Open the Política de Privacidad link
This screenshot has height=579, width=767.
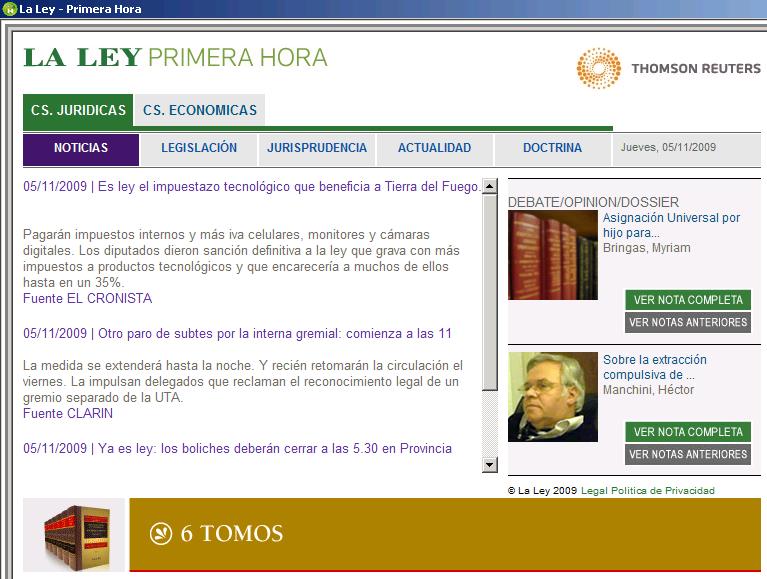tap(663, 490)
